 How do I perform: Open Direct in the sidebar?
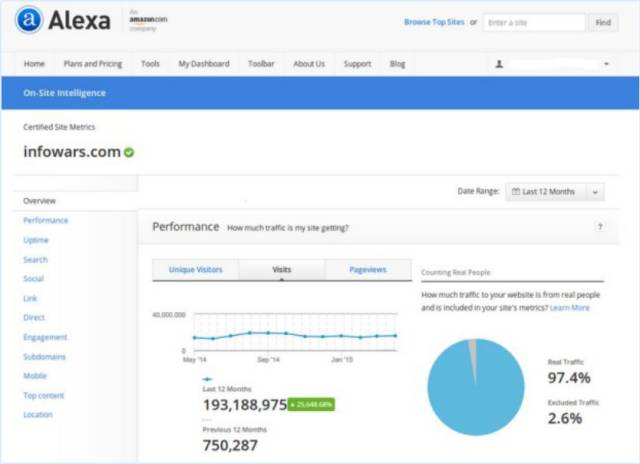tap(34, 317)
